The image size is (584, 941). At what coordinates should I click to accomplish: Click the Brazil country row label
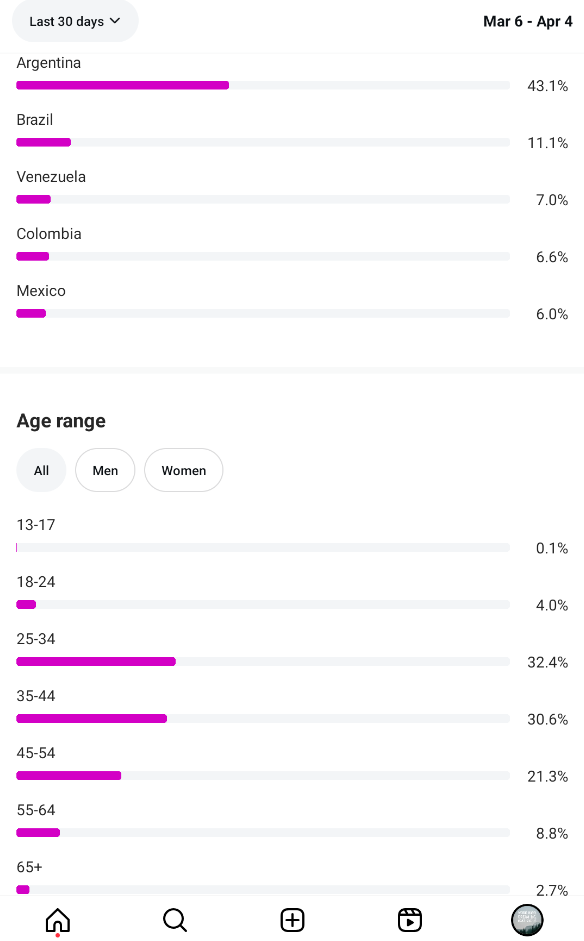[35, 120]
